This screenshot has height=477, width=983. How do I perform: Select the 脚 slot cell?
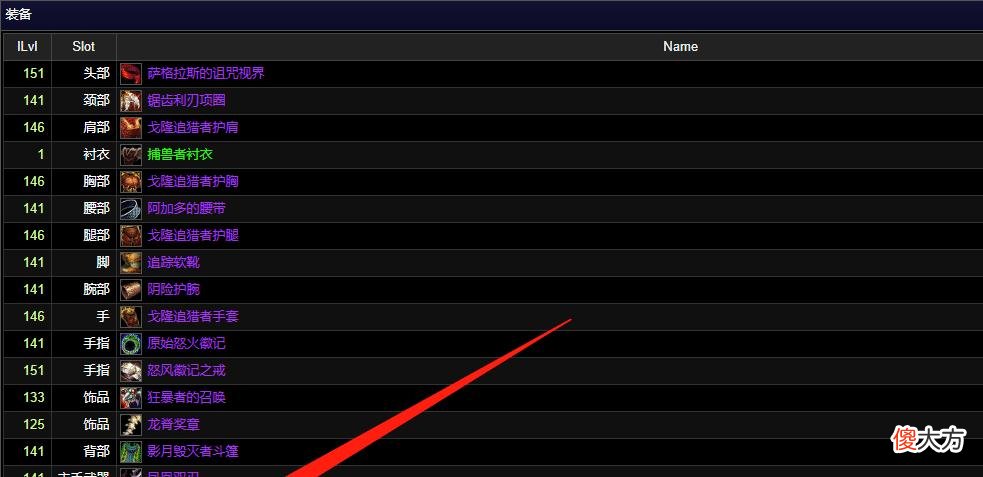tap(84, 262)
